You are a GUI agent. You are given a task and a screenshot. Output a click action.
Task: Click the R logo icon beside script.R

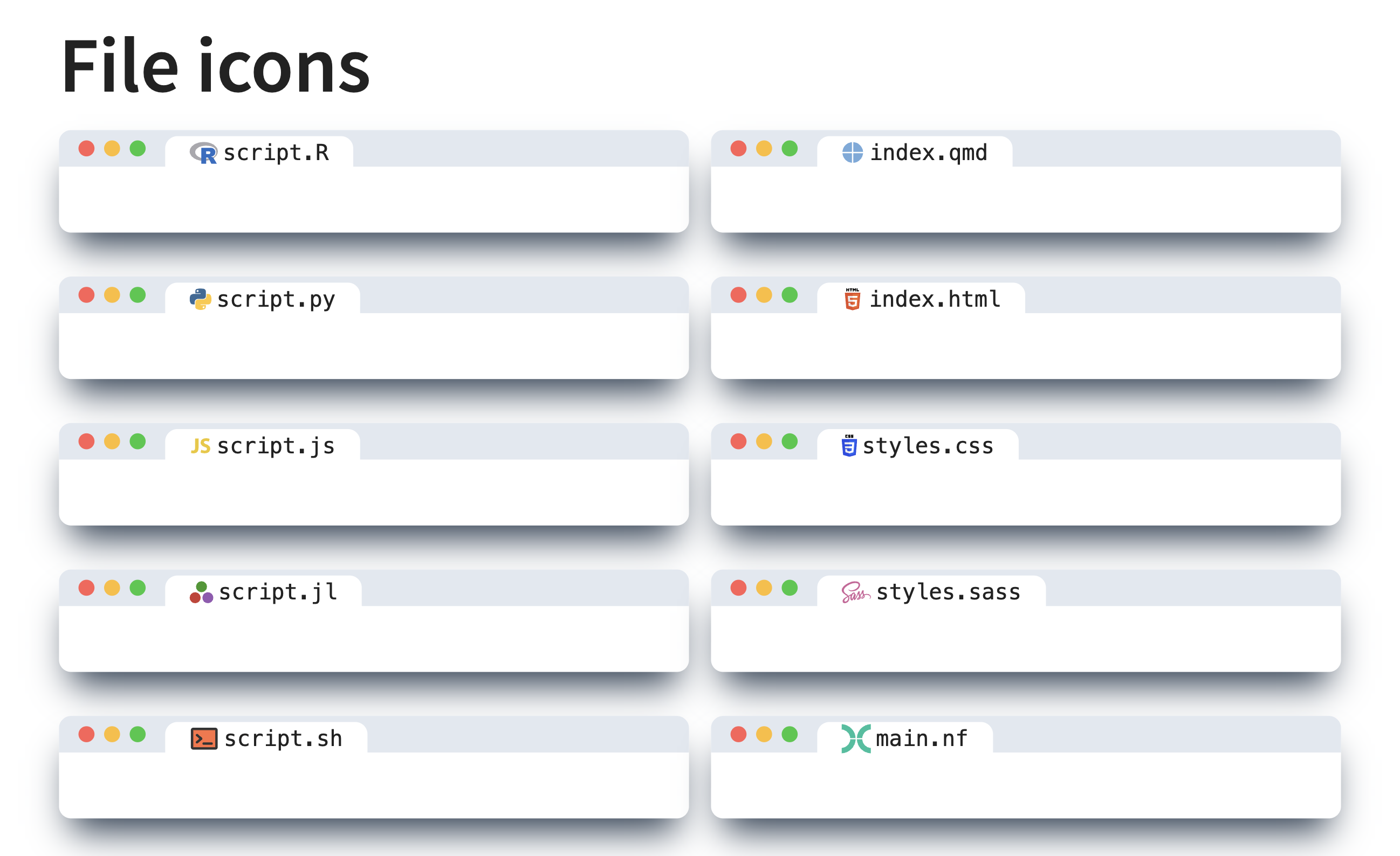point(203,153)
